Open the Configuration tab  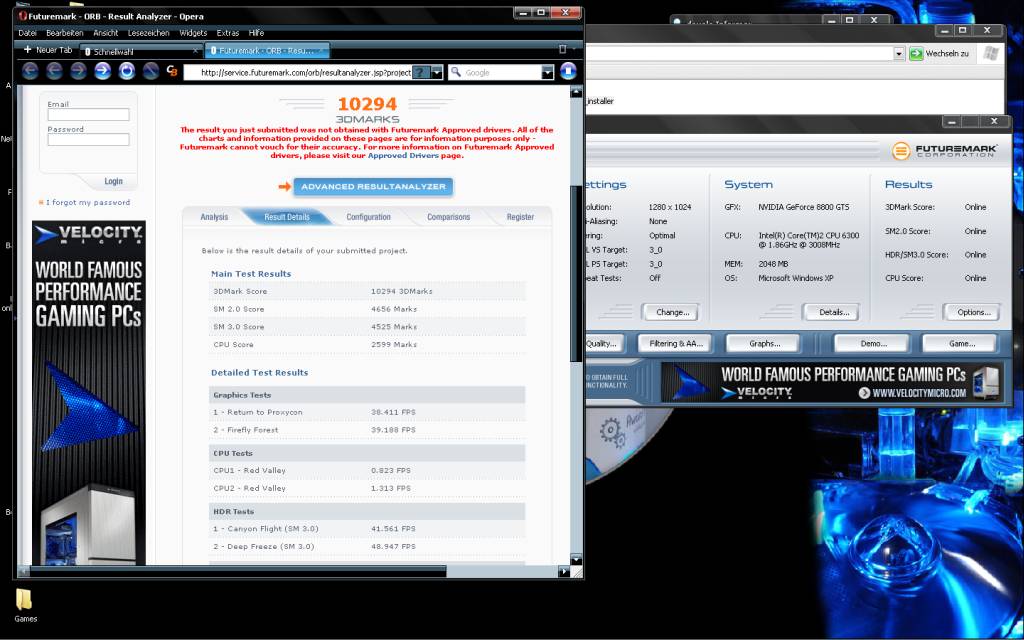[368, 217]
